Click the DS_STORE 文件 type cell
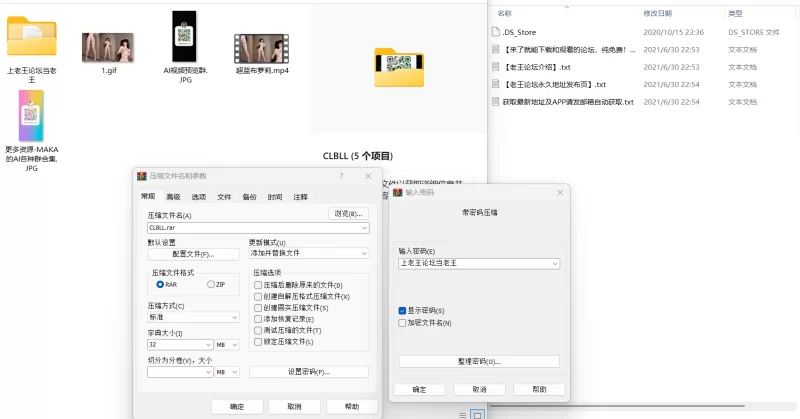This screenshot has height=419, width=800. click(754, 32)
